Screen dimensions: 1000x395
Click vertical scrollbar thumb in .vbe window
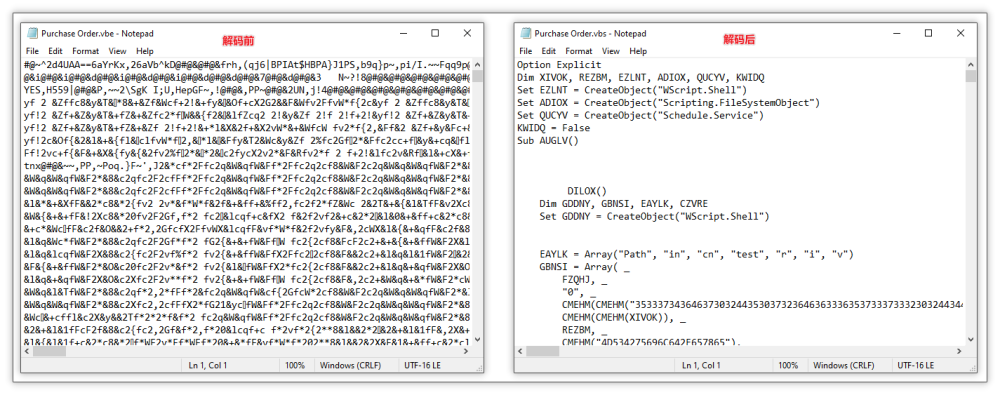pyautogui.click(x=477, y=77)
